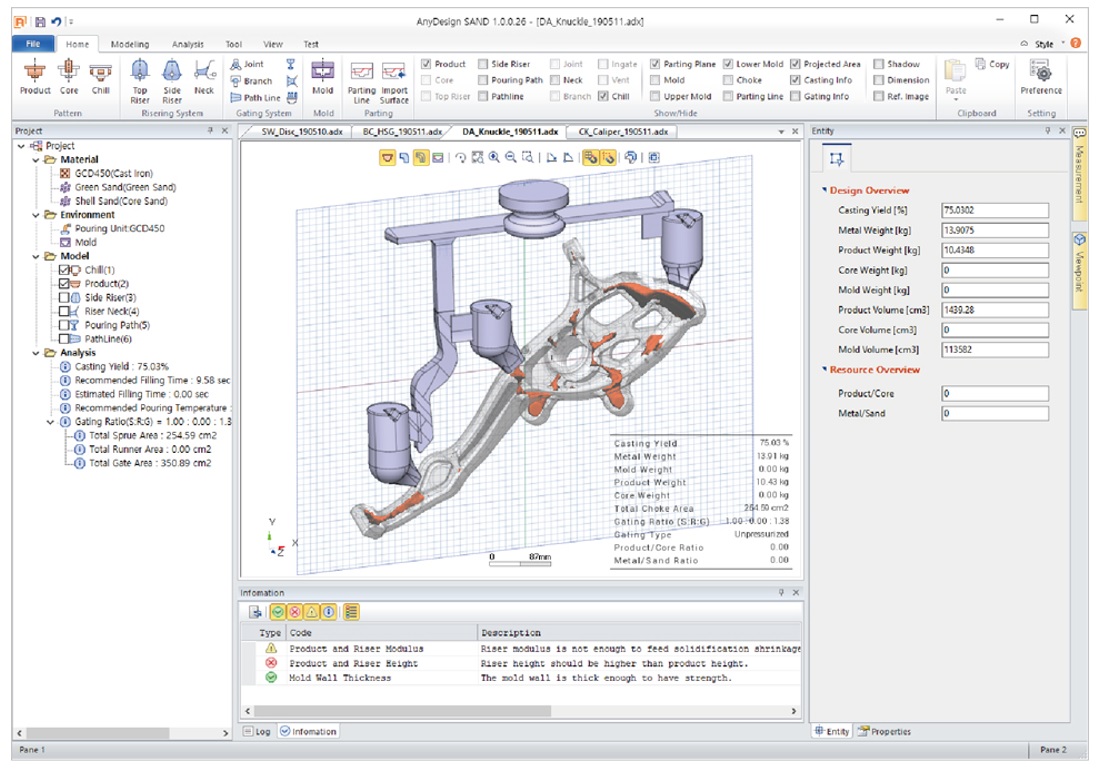
Task: Check Side Riser(3) in Model tree
Action: pos(64,297)
